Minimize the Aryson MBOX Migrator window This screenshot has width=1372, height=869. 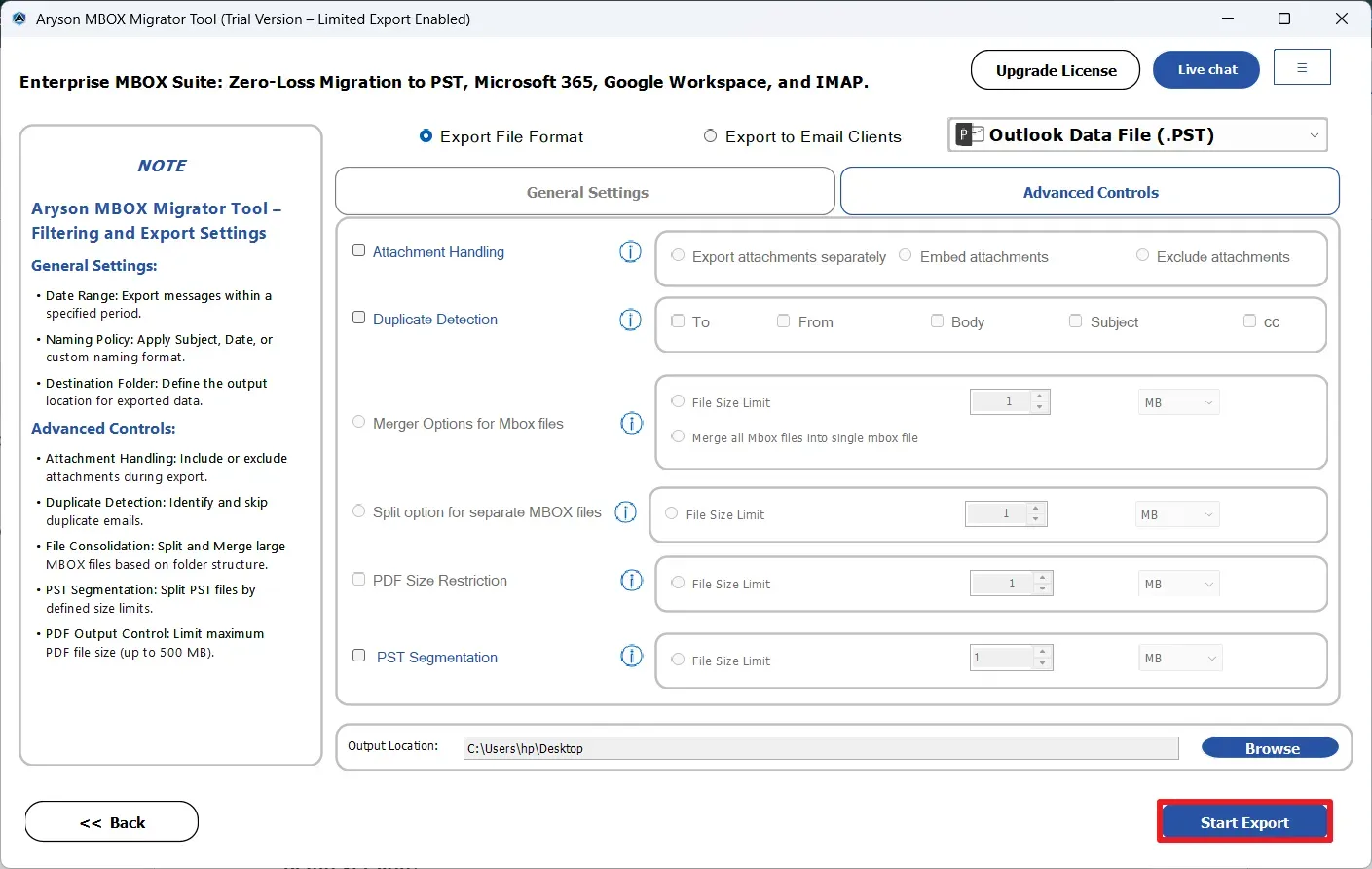[x=1227, y=19]
